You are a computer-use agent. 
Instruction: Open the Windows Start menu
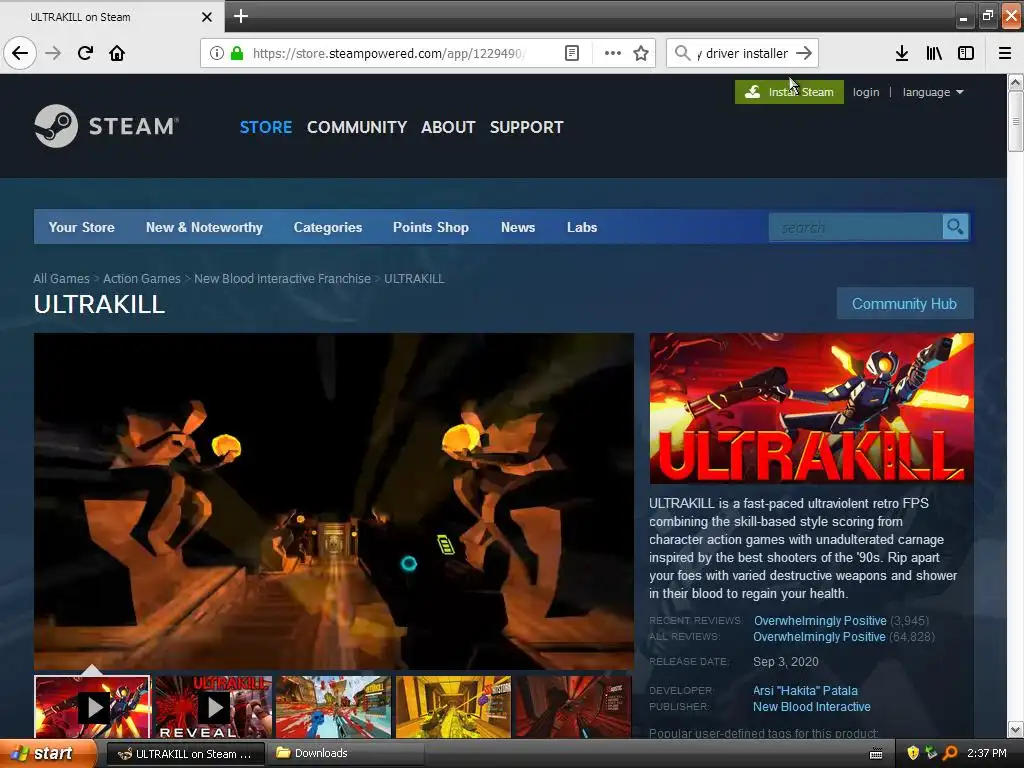pos(48,753)
